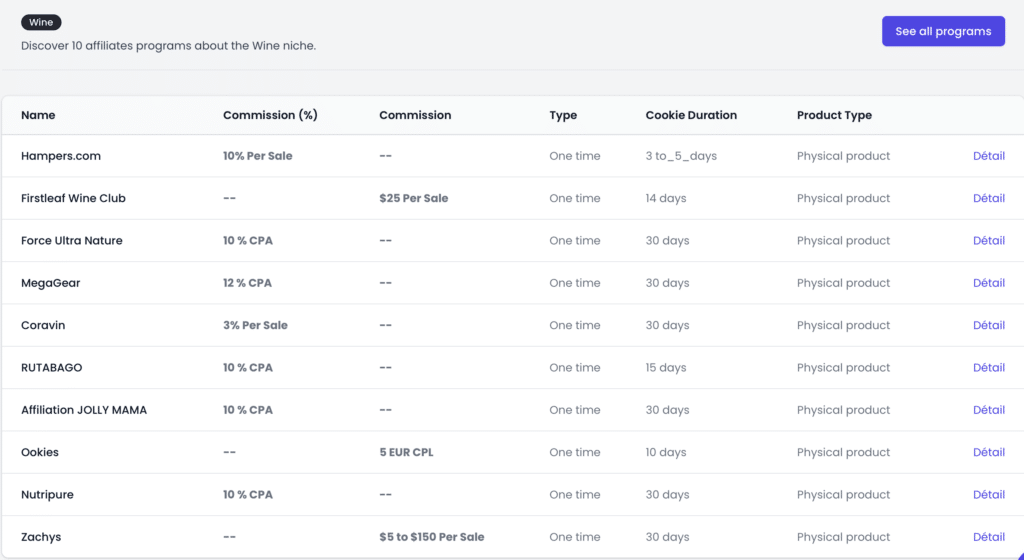The width and height of the screenshot is (1024, 560).
Task: Click the 15 days cookie duration
Action: [665, 367]
